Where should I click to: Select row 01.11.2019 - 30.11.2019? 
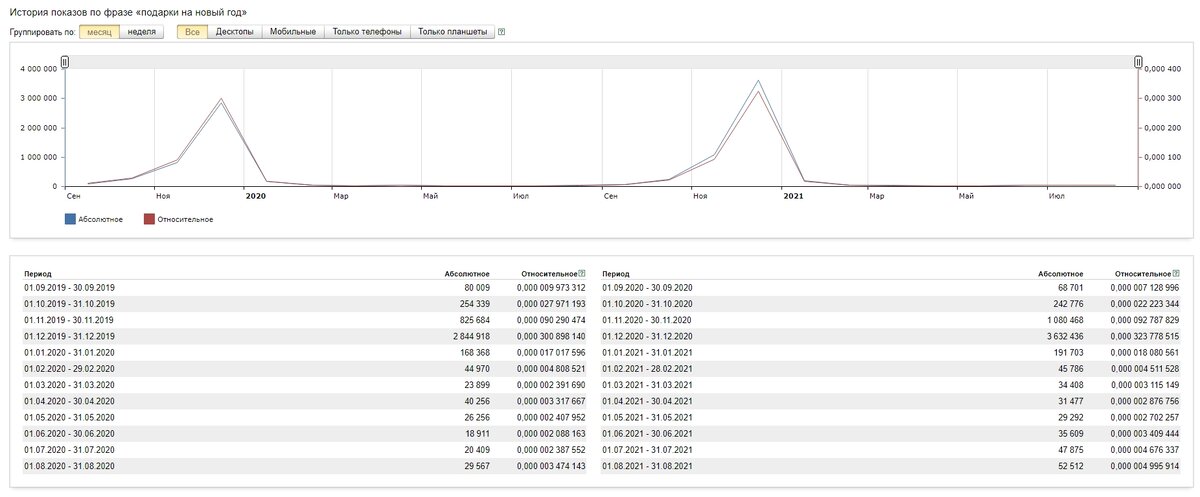coord(305,319)
